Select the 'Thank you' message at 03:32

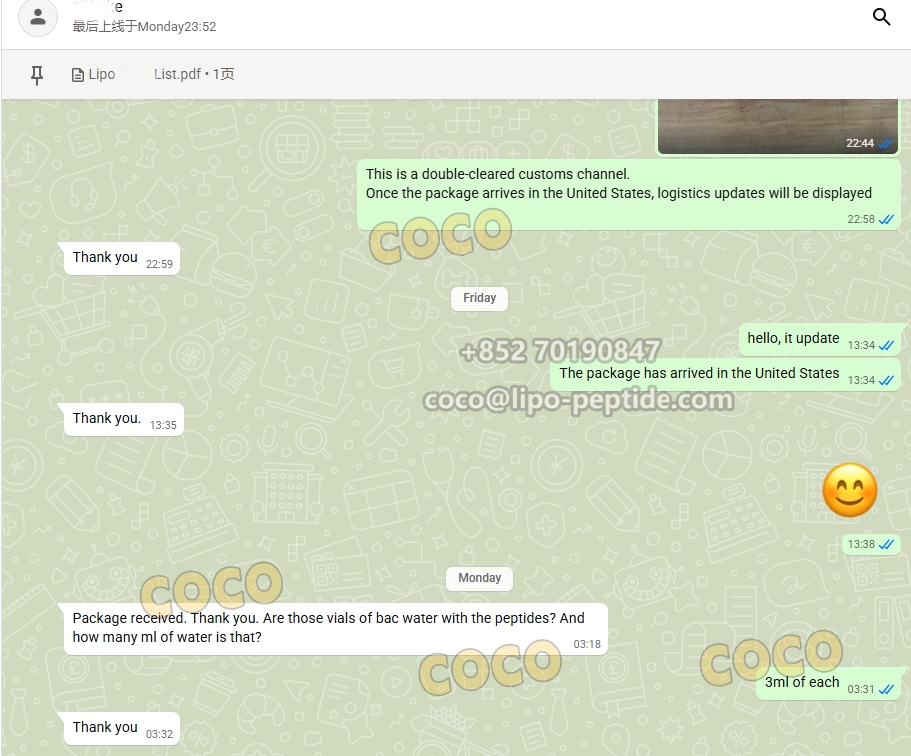121,728
